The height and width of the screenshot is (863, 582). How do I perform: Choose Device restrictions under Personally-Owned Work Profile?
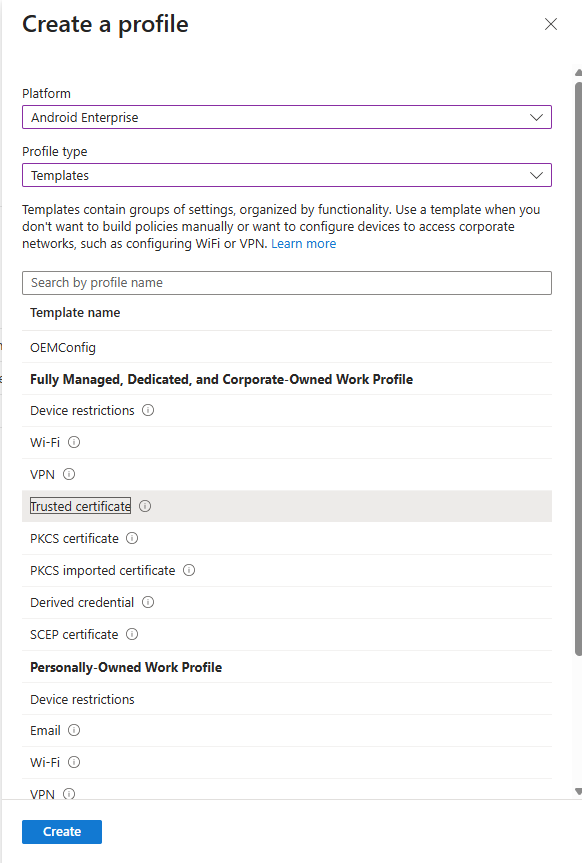[82, 699]
